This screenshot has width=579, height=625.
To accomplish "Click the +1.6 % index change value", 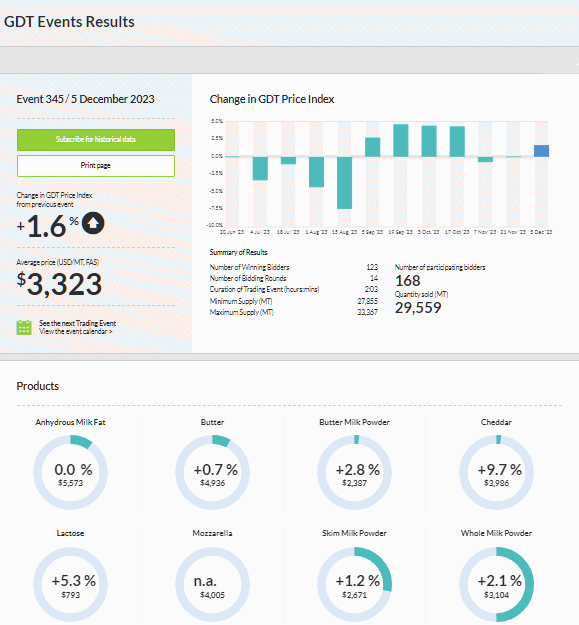I will [48, 226].
